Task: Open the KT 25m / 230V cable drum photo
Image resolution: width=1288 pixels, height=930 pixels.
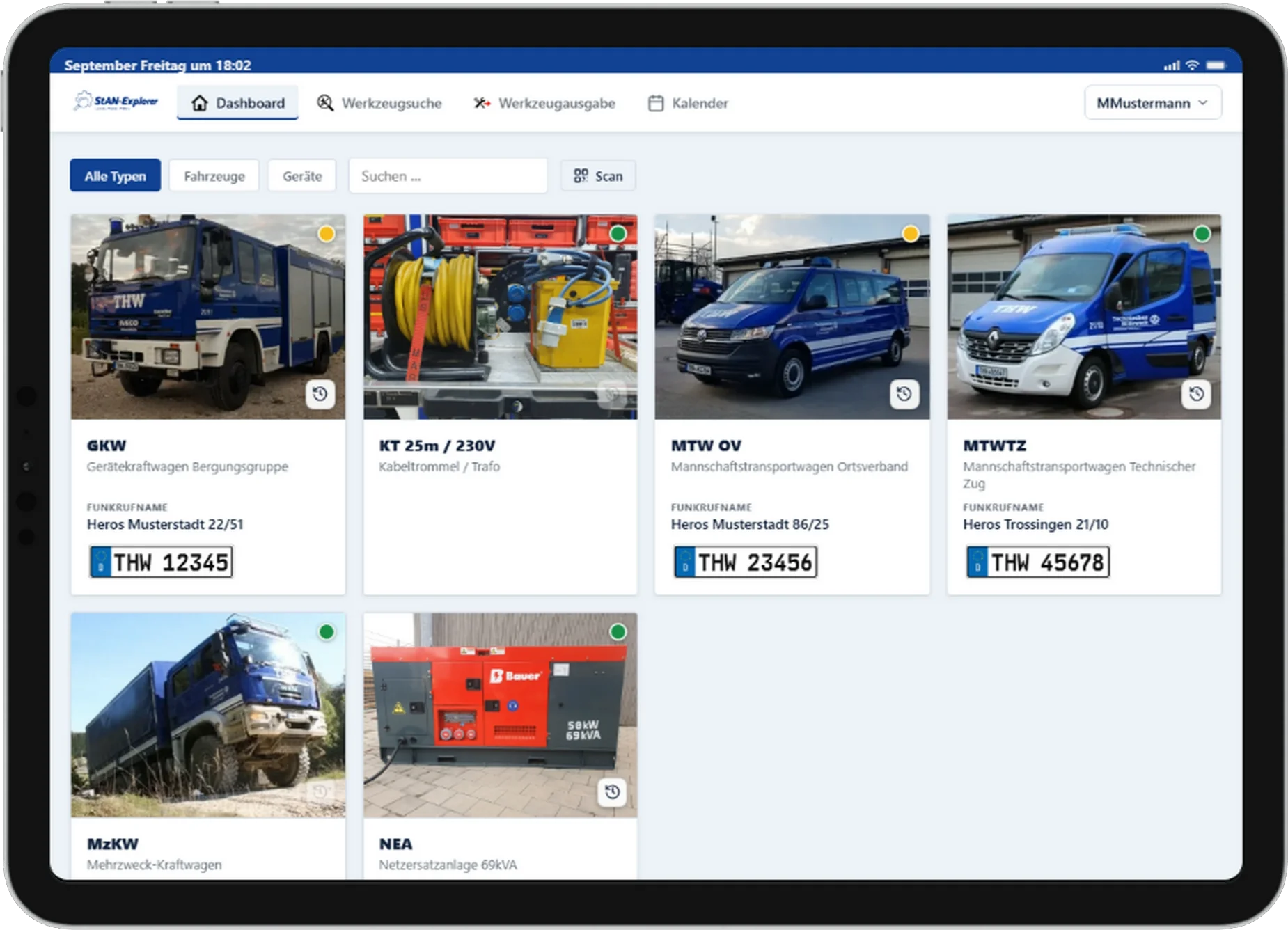Action: pyautogui.click(x=500, y=317)
